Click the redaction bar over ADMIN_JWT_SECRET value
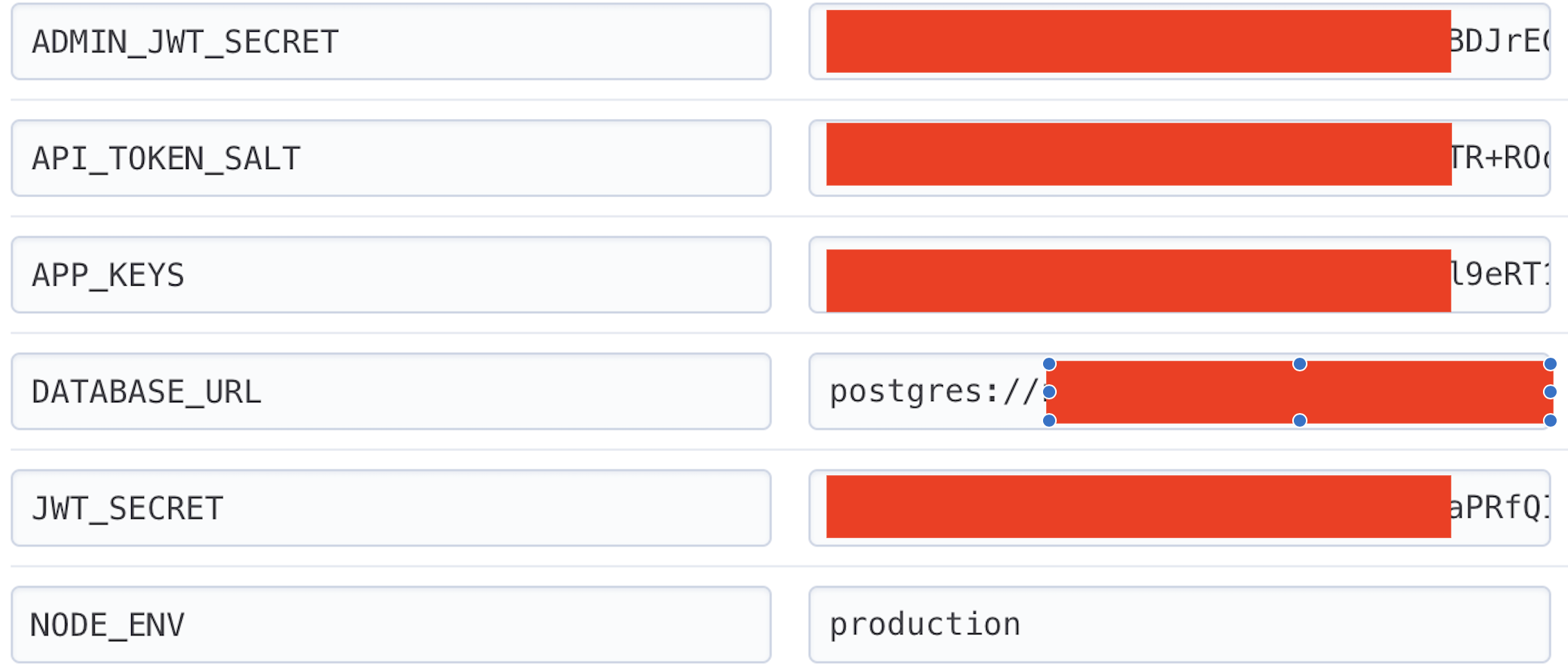The width and height of the screenshot is (1568, 670). 1136,42
